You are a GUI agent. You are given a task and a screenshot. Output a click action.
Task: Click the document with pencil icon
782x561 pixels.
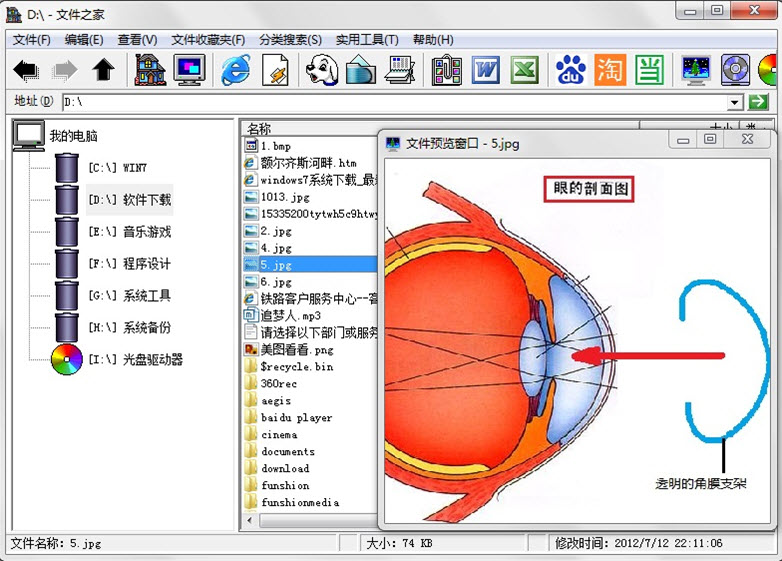point(275,69)
